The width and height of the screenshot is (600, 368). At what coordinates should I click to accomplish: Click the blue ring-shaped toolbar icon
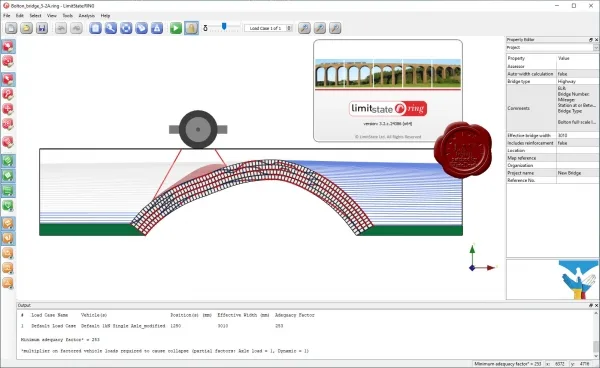coord(126,28)
